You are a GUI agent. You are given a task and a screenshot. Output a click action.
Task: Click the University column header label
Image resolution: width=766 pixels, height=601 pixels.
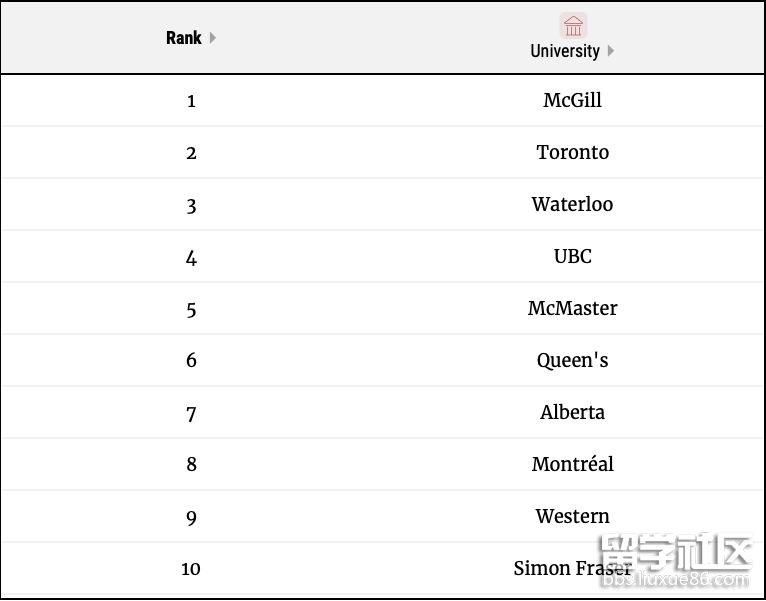click(x=565, y=51)
